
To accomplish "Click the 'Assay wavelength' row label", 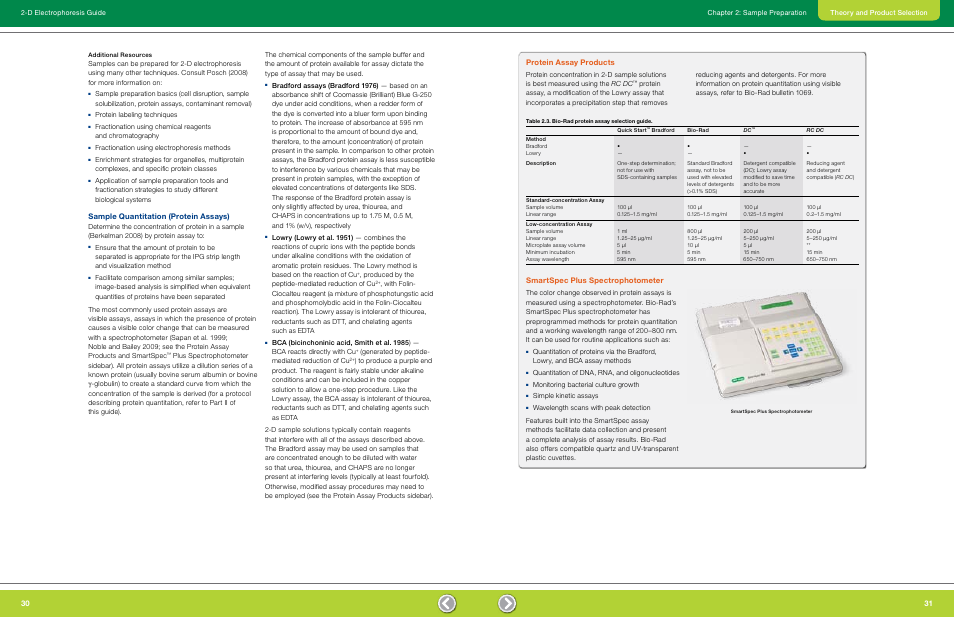I will pyautogui.click(x=548, y=259).
